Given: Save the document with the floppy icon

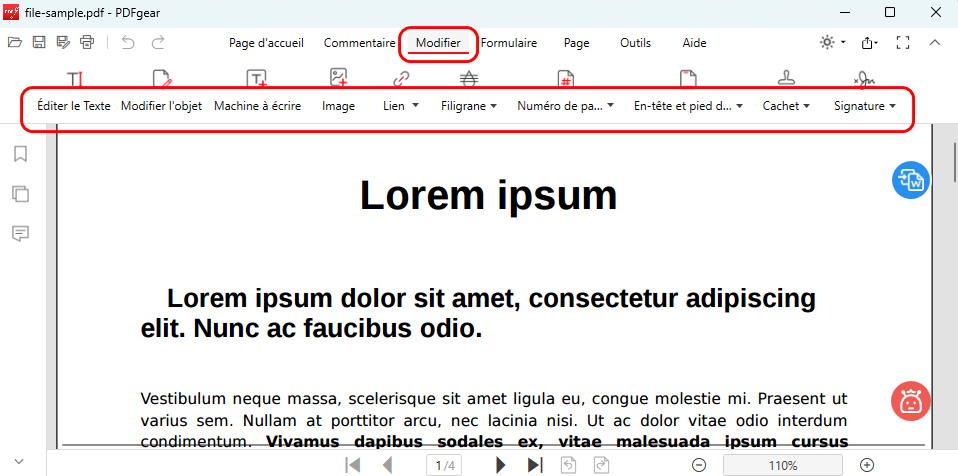Looking at the screenshot, I should click(x=38, y=42).
